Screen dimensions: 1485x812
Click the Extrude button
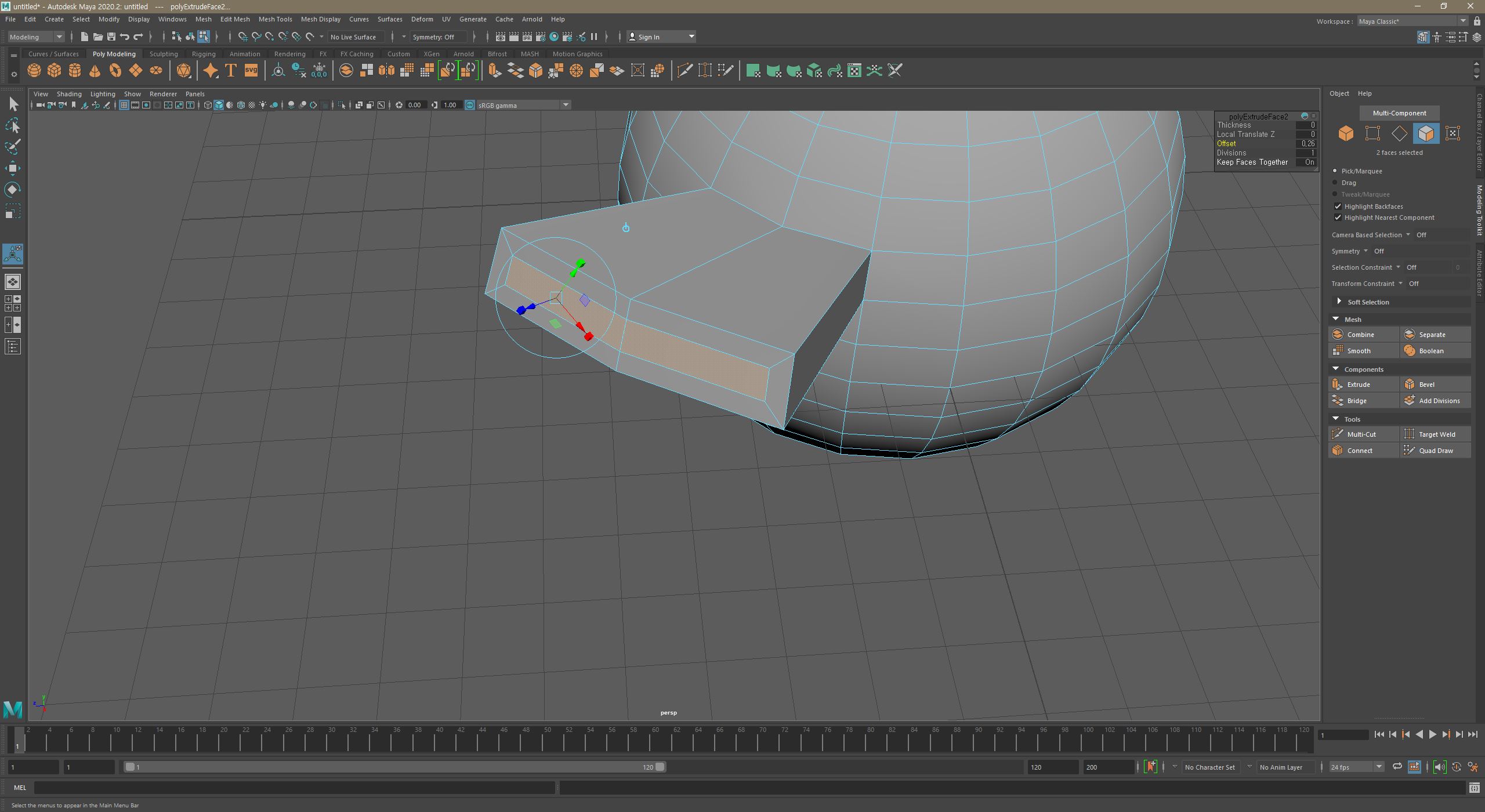coord(1358,385)
